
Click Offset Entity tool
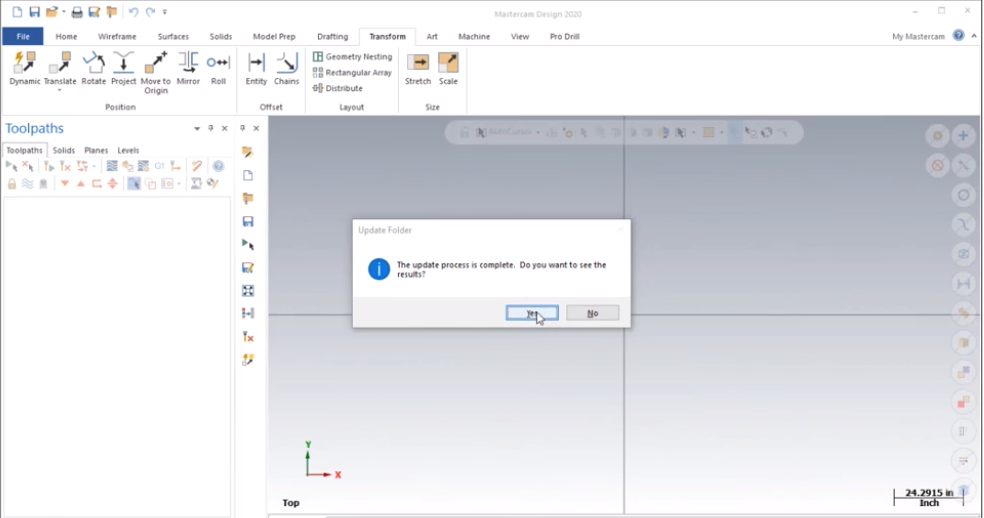pyautogui.click(x=256, y=68)
